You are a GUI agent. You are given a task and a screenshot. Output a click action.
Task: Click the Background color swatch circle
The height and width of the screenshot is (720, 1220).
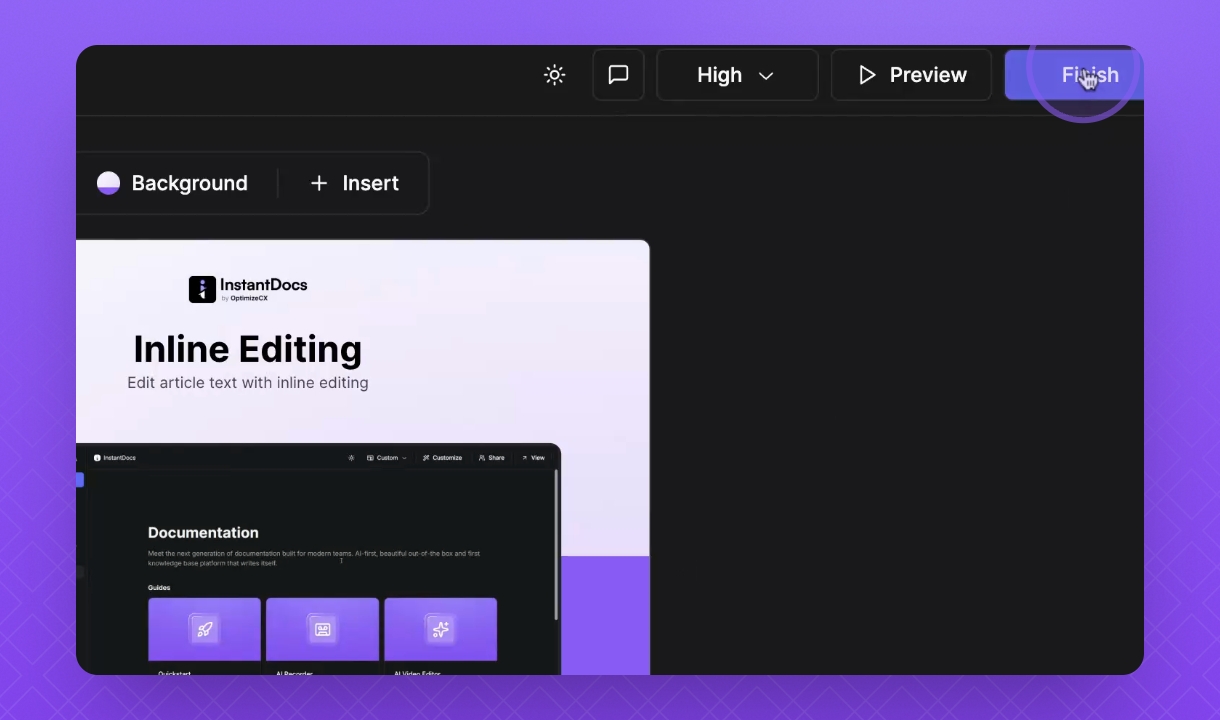[x=108, y=183]
